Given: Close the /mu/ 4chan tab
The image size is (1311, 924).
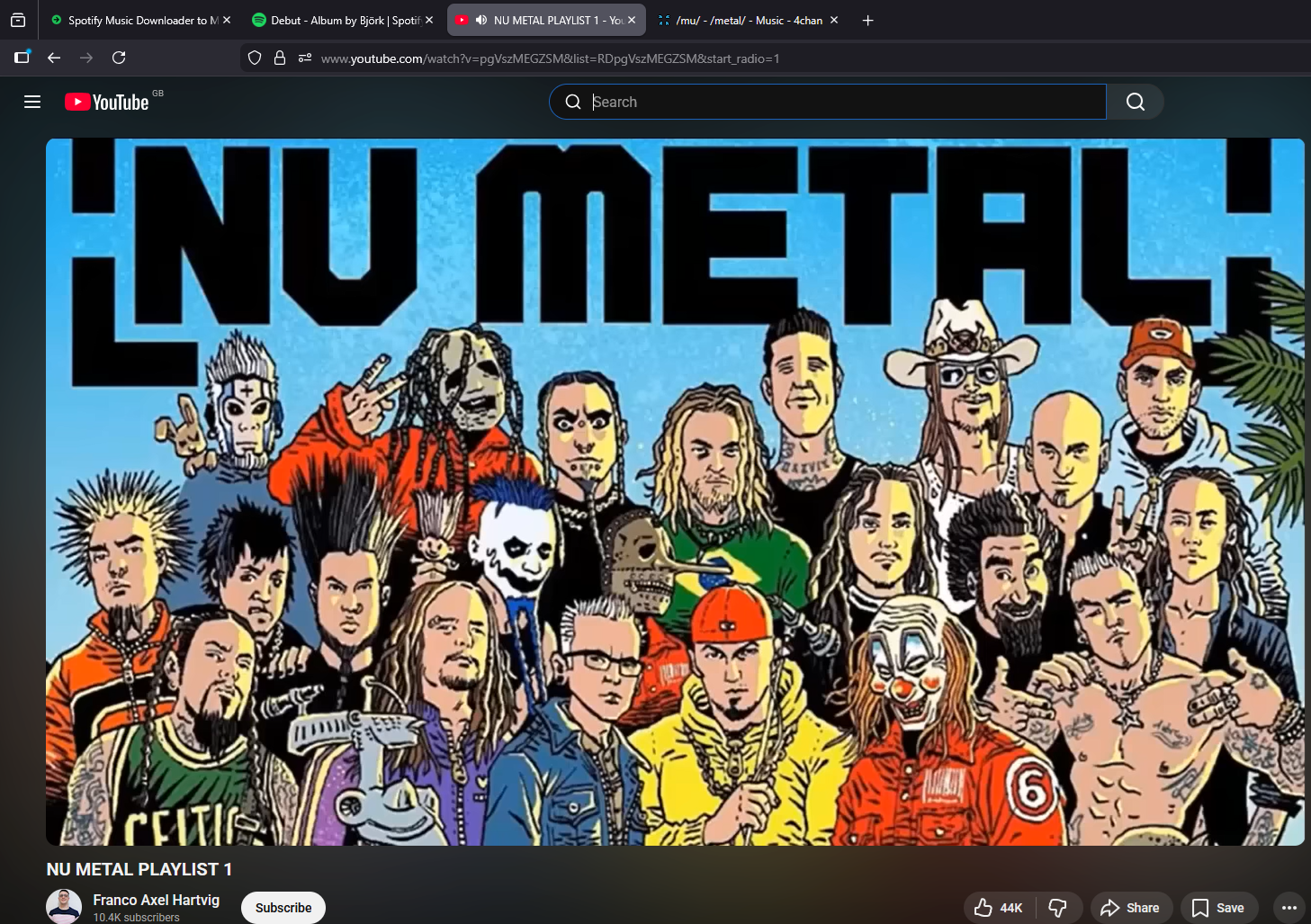Looking at the screenshot, I should coord(834,20).
